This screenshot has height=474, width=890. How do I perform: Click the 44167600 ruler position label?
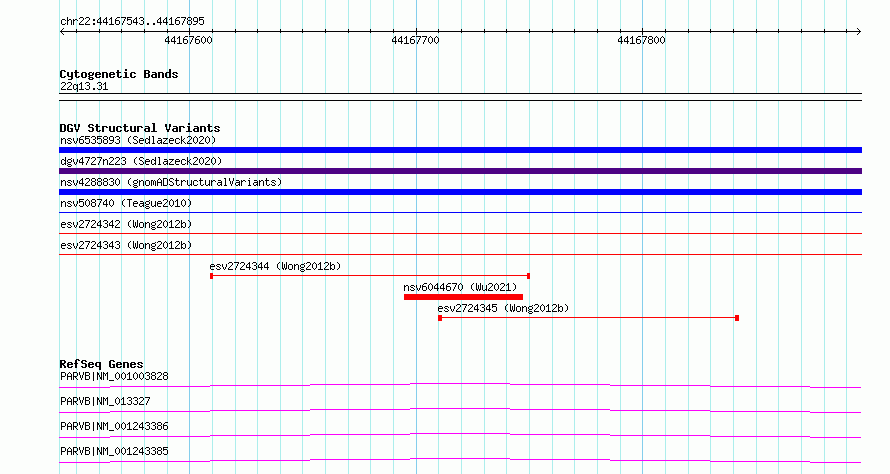point(188,40)
